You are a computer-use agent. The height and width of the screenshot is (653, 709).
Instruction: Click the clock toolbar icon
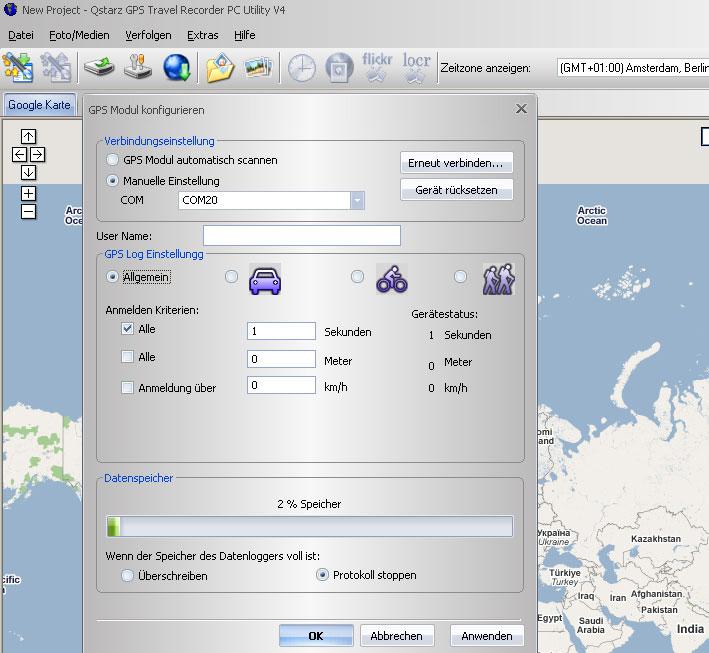pyautogui.click(x=301, y=68)
